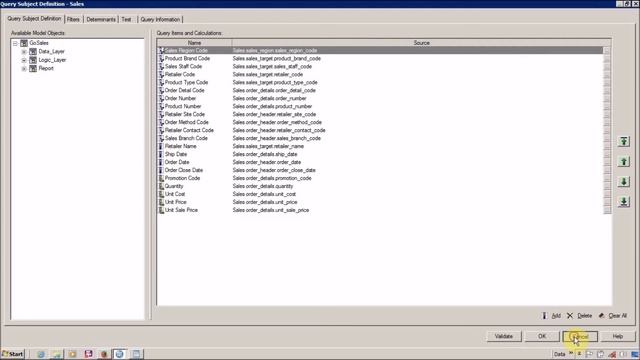Move selected query item up one position
This screenshot has width=640, height=360.
(x=623, y=162)
